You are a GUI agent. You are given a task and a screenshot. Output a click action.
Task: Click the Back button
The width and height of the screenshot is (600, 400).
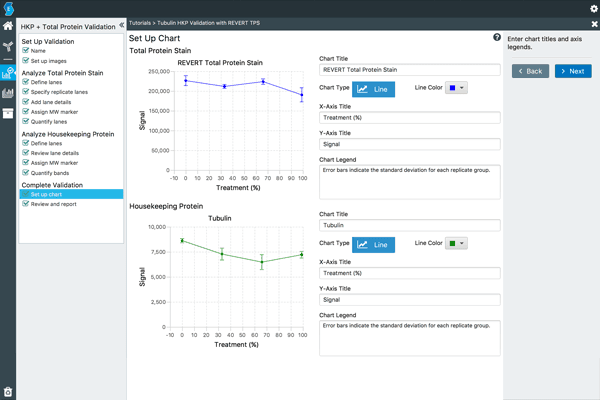(x=530, y=71)
